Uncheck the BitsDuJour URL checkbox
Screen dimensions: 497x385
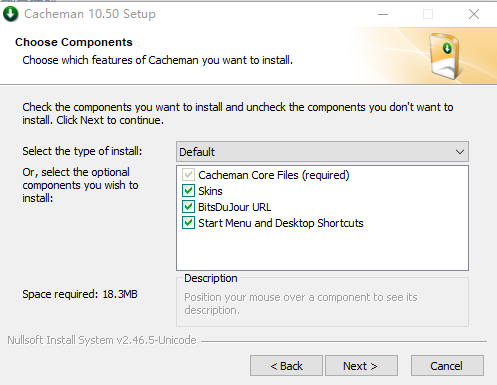tap(188, 207)
